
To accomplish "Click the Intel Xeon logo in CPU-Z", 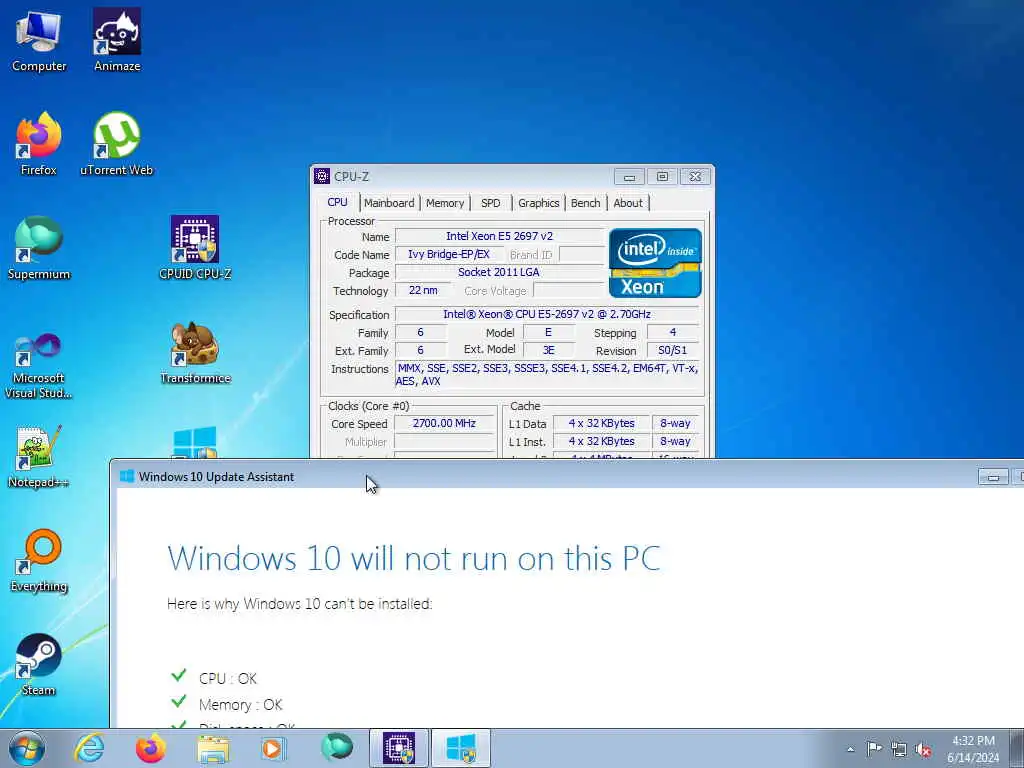I will coord(655,263).
